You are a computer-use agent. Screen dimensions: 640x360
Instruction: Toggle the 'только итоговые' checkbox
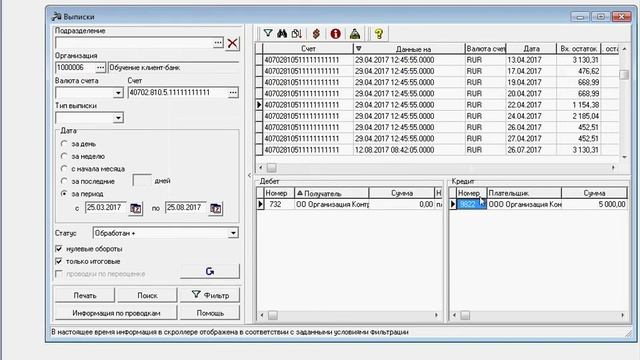tap(59, 261)
